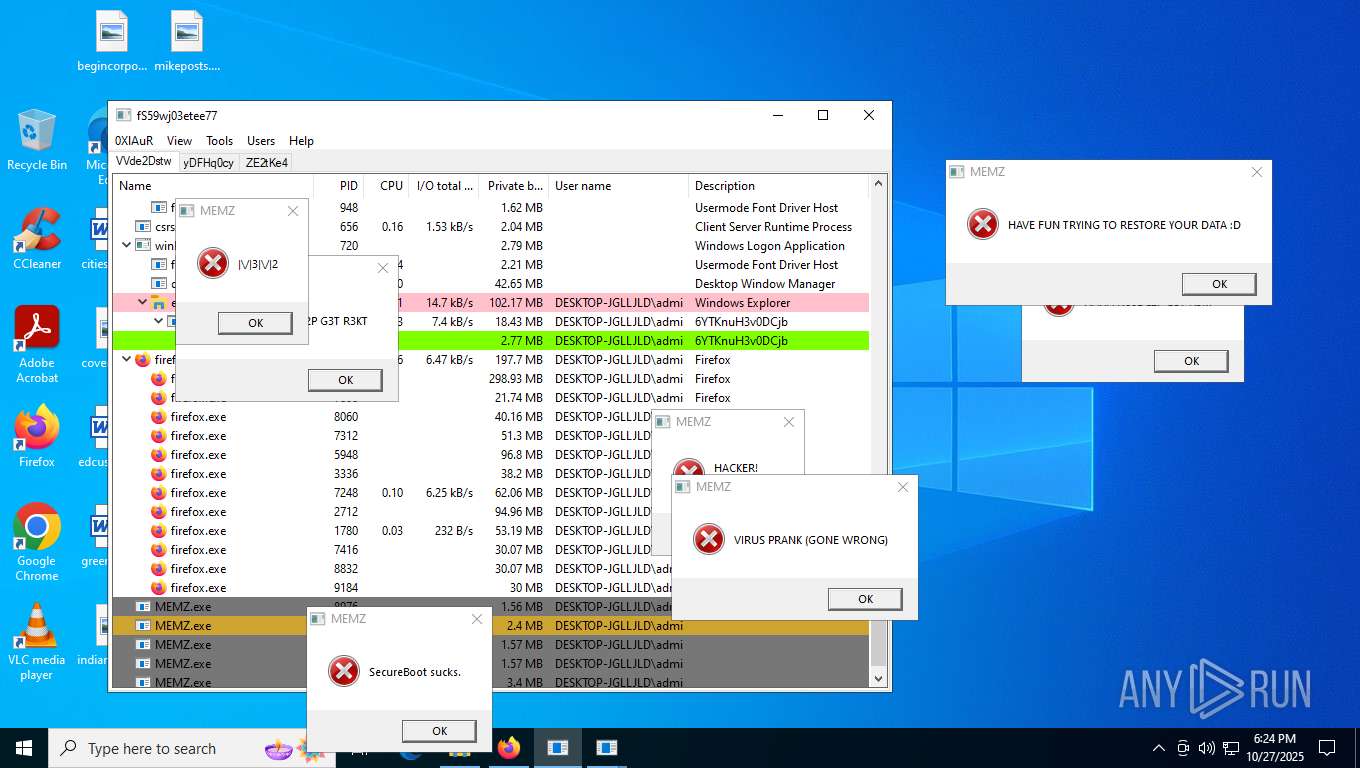Sort by Private bytes column header
The height and width of the screenshot is (768, 1360).
point(515,186)
